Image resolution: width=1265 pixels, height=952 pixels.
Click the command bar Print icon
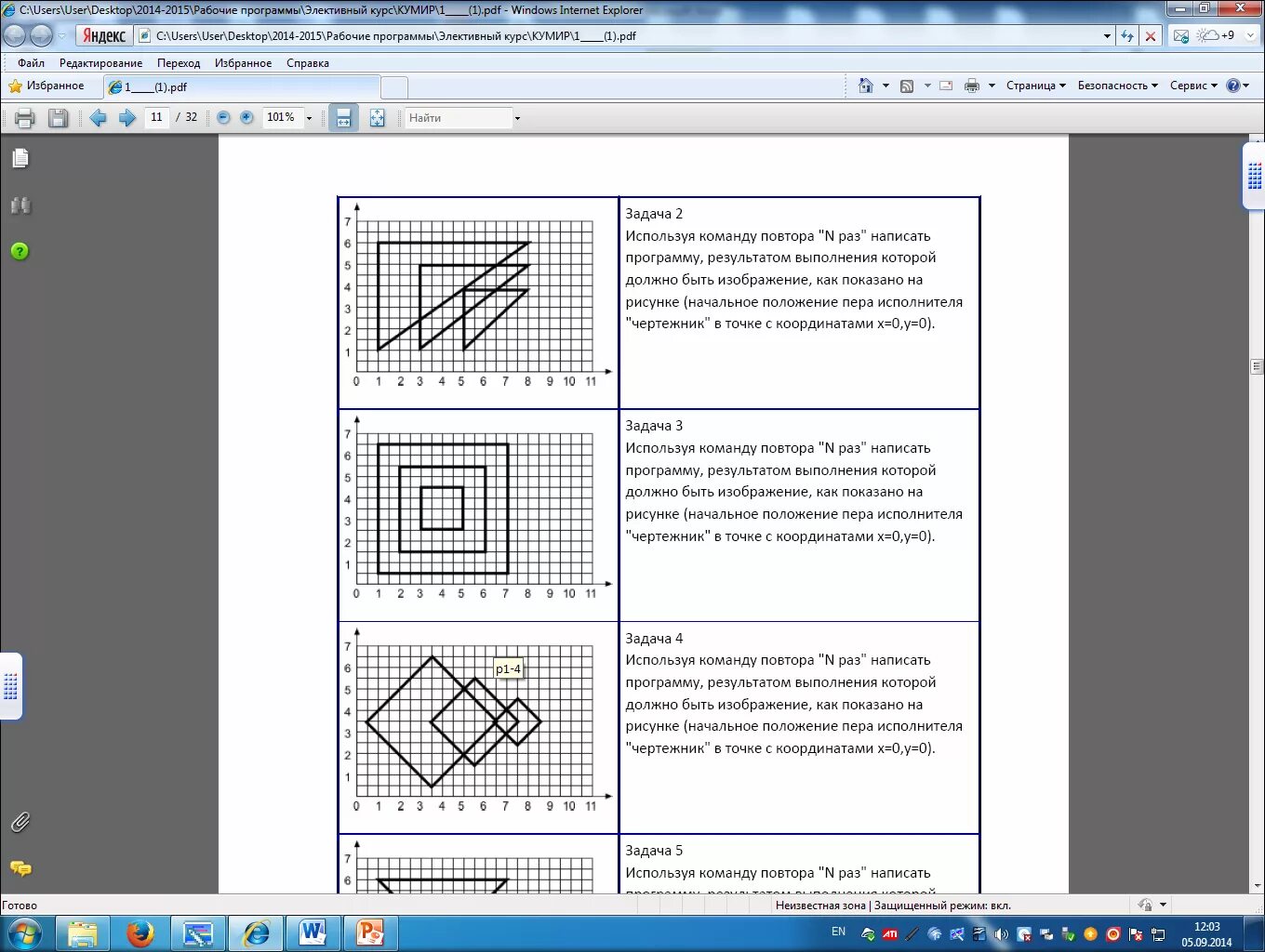(972, 86)
